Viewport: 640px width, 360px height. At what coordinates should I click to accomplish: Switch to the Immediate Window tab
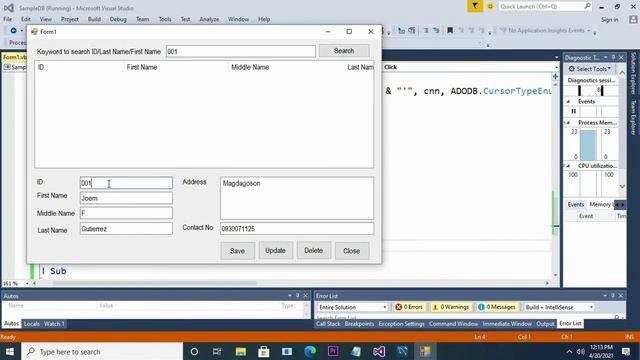click(x=507, y=324)
